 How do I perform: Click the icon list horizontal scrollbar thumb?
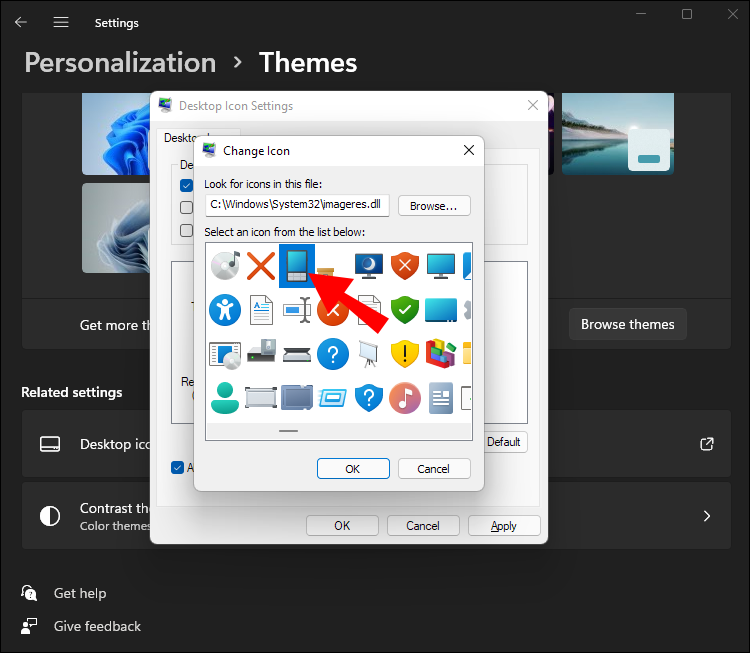(288, 431)
